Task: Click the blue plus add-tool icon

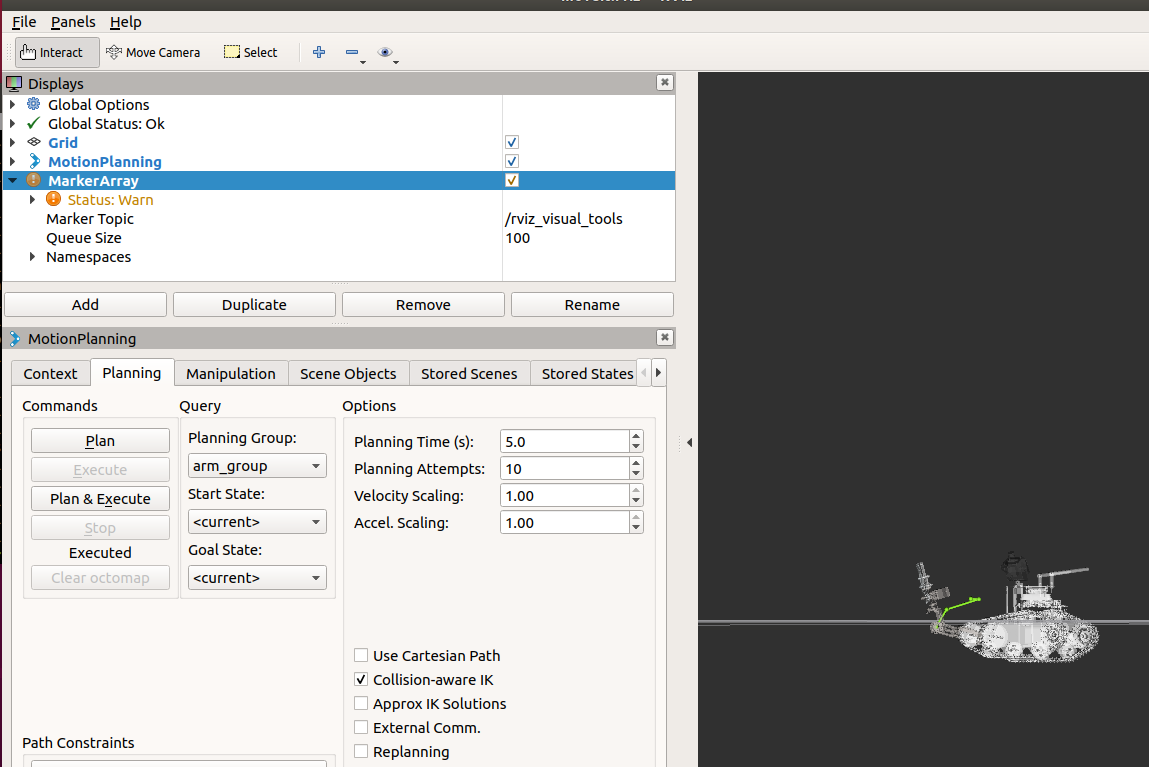Action: click(x=319, y=52)
